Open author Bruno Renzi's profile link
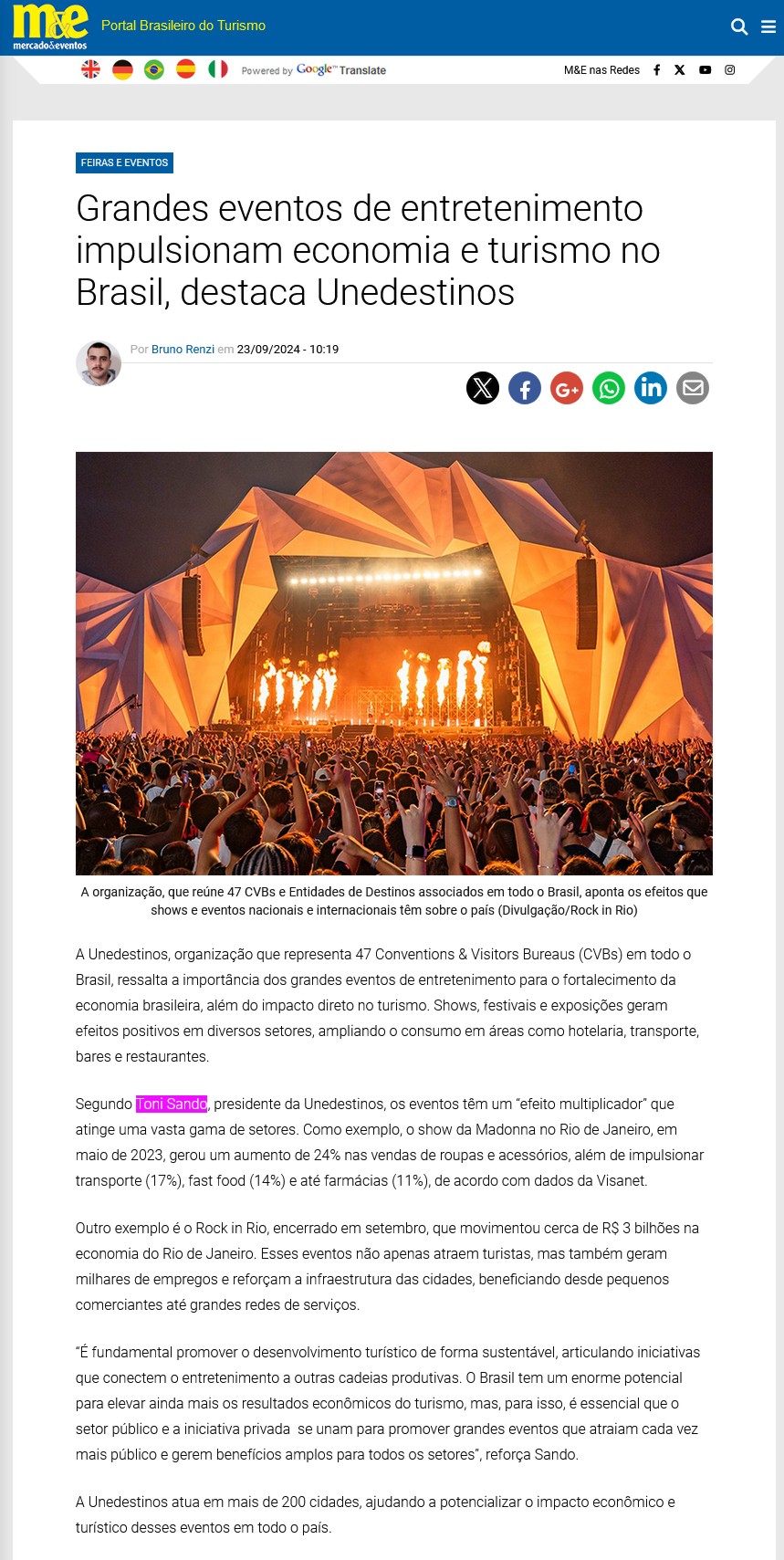 pos(183,350)
